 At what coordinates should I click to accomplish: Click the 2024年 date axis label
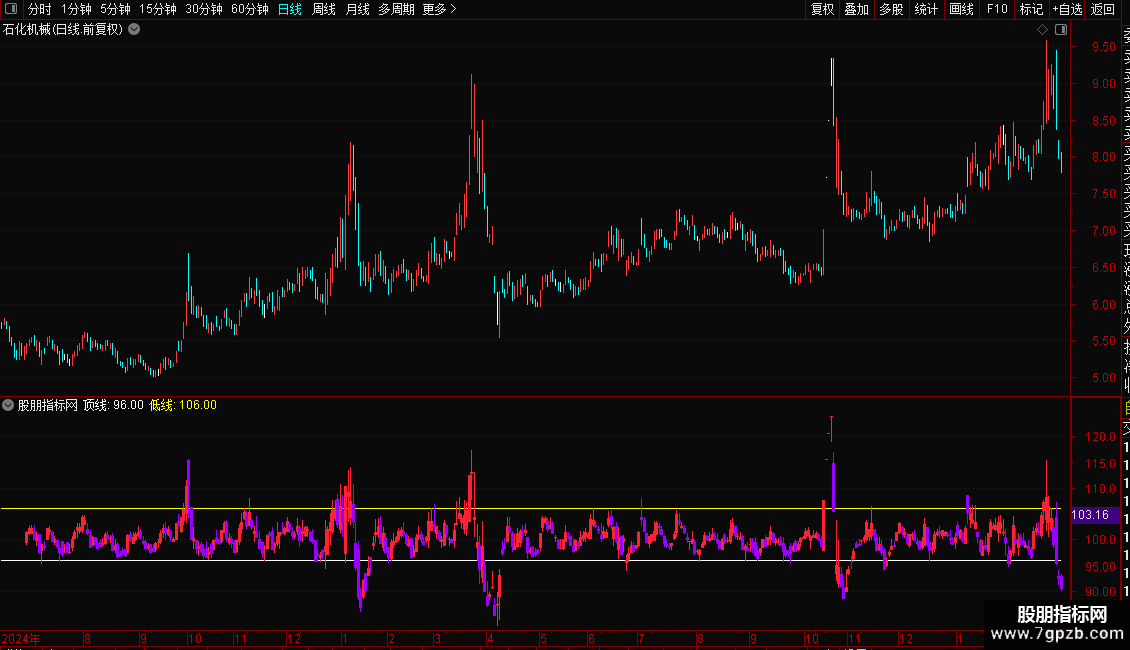click(21, 638)
